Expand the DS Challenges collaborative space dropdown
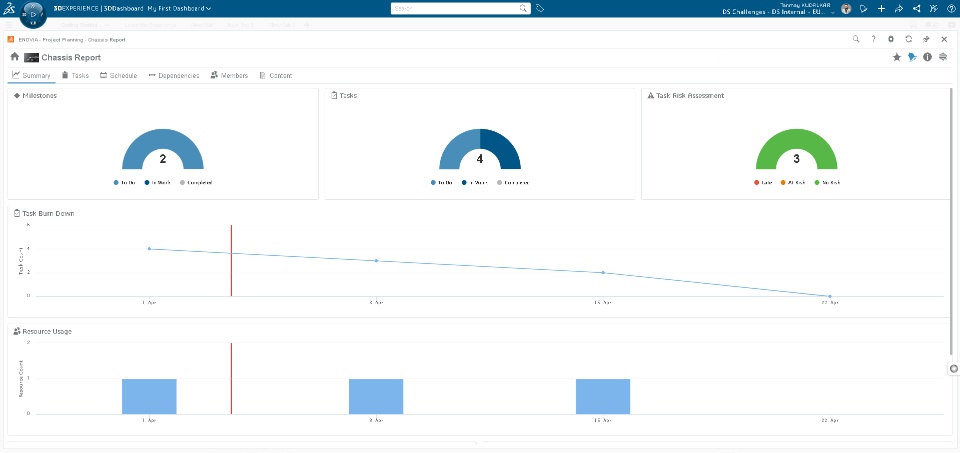 832,12
